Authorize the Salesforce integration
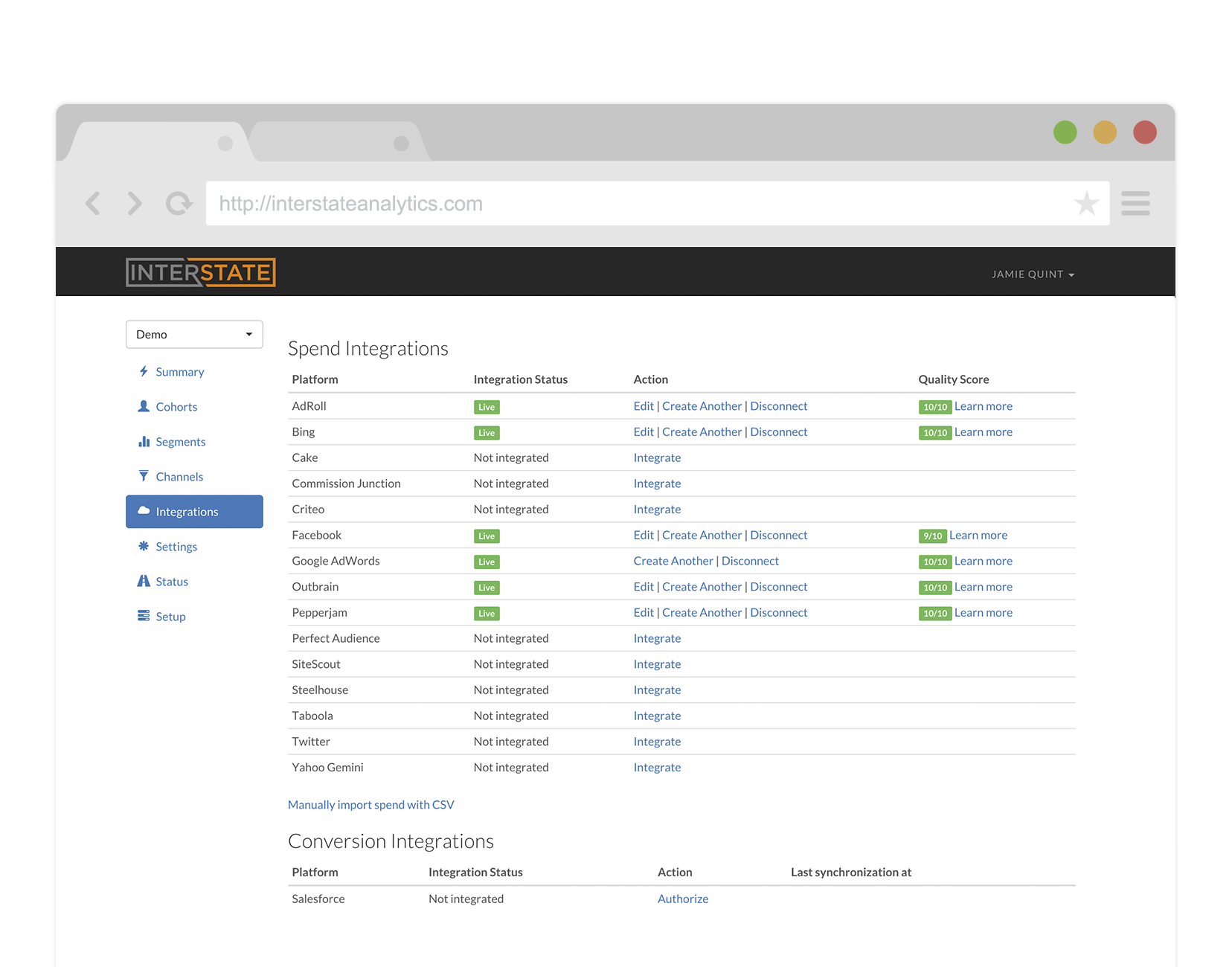 [x=682, y=899]
